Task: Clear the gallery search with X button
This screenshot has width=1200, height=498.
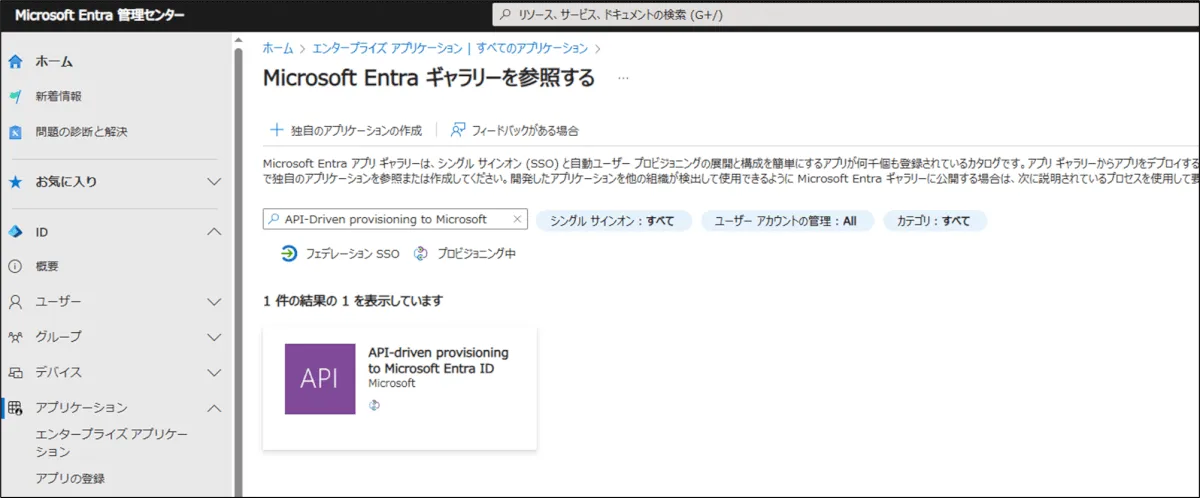Action: coord(517,220)
